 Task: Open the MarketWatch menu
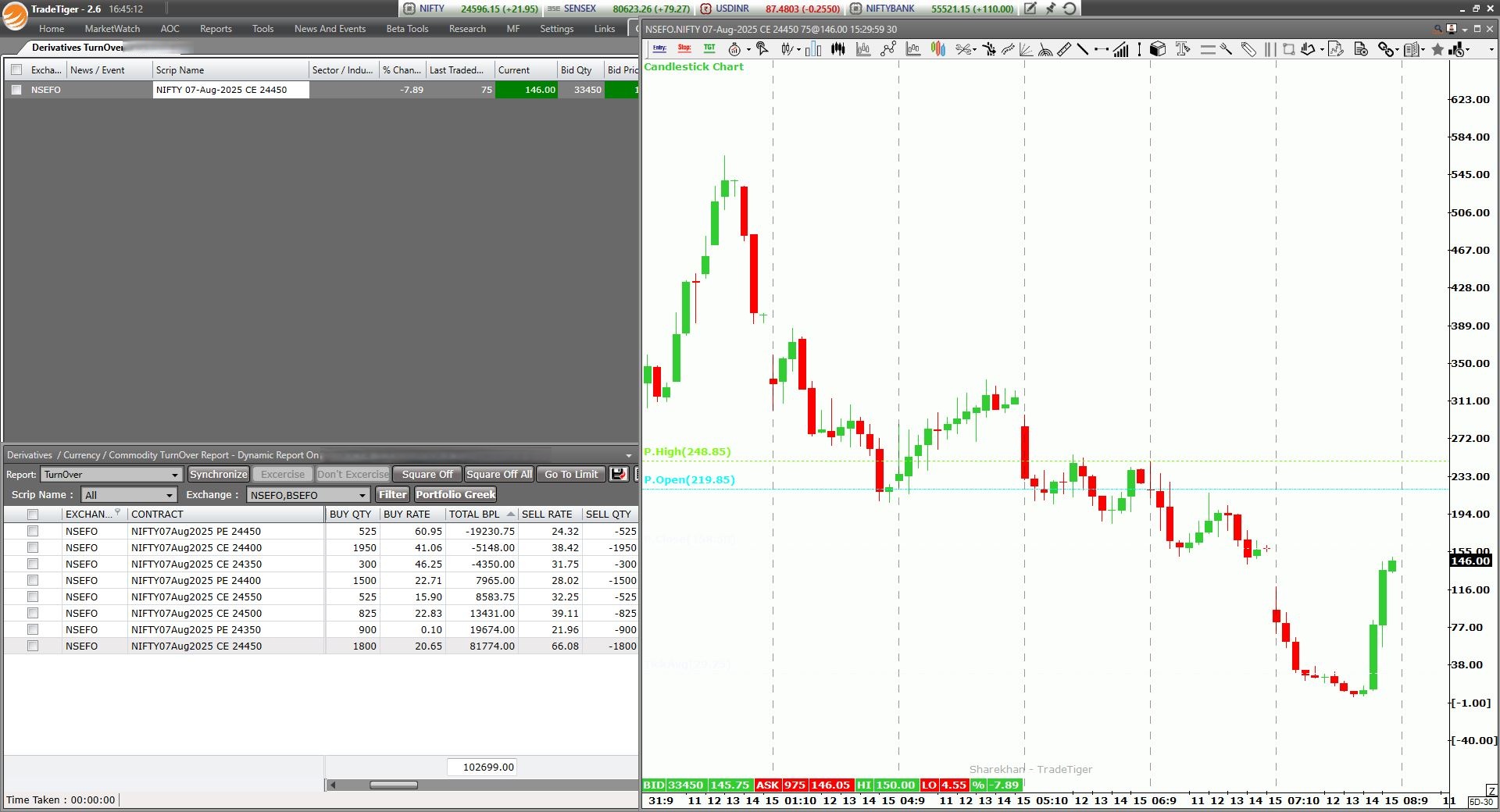112,29
